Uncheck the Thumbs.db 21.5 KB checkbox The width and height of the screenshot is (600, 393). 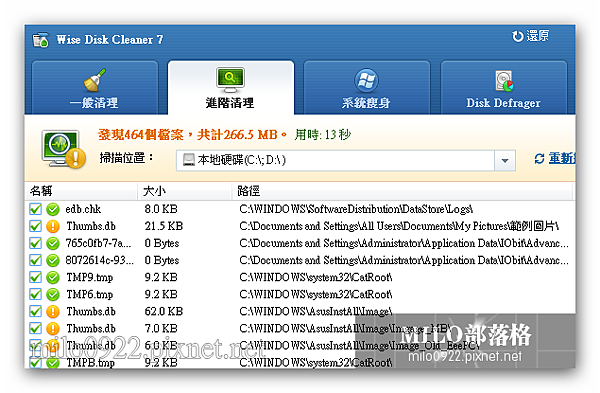click(36, 226)
